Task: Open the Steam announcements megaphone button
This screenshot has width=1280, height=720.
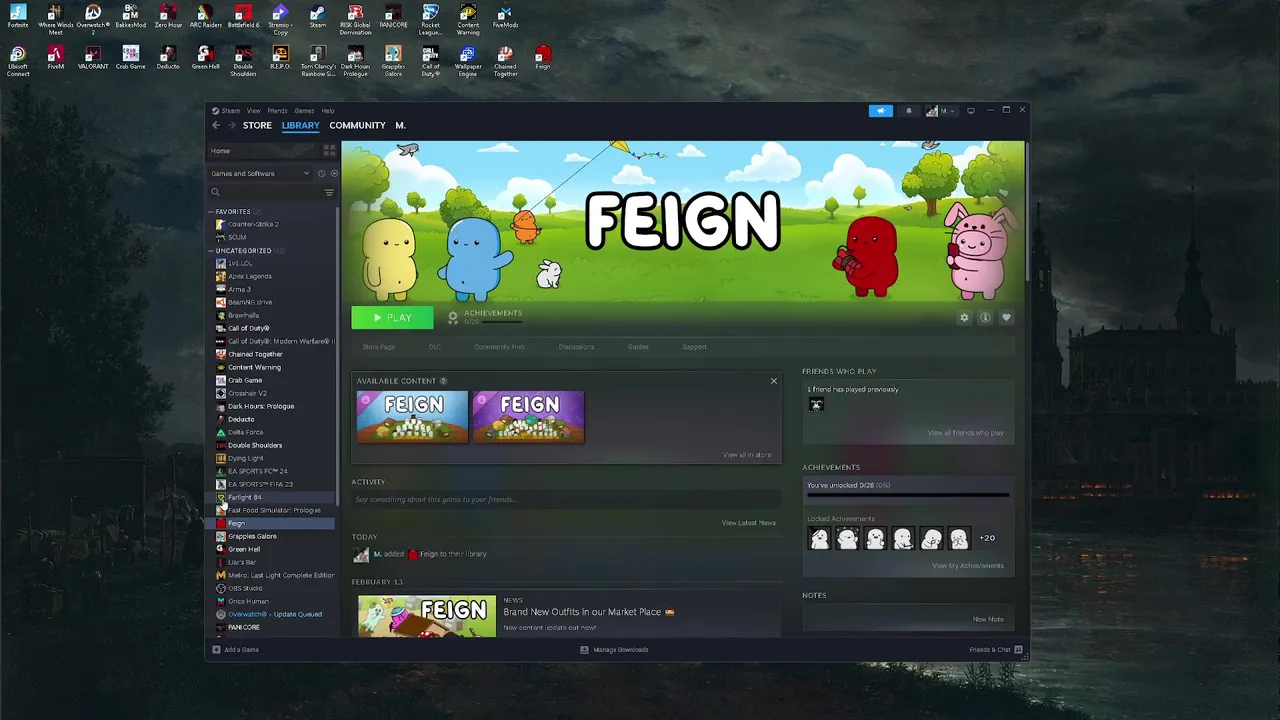Action: point(881,111)
